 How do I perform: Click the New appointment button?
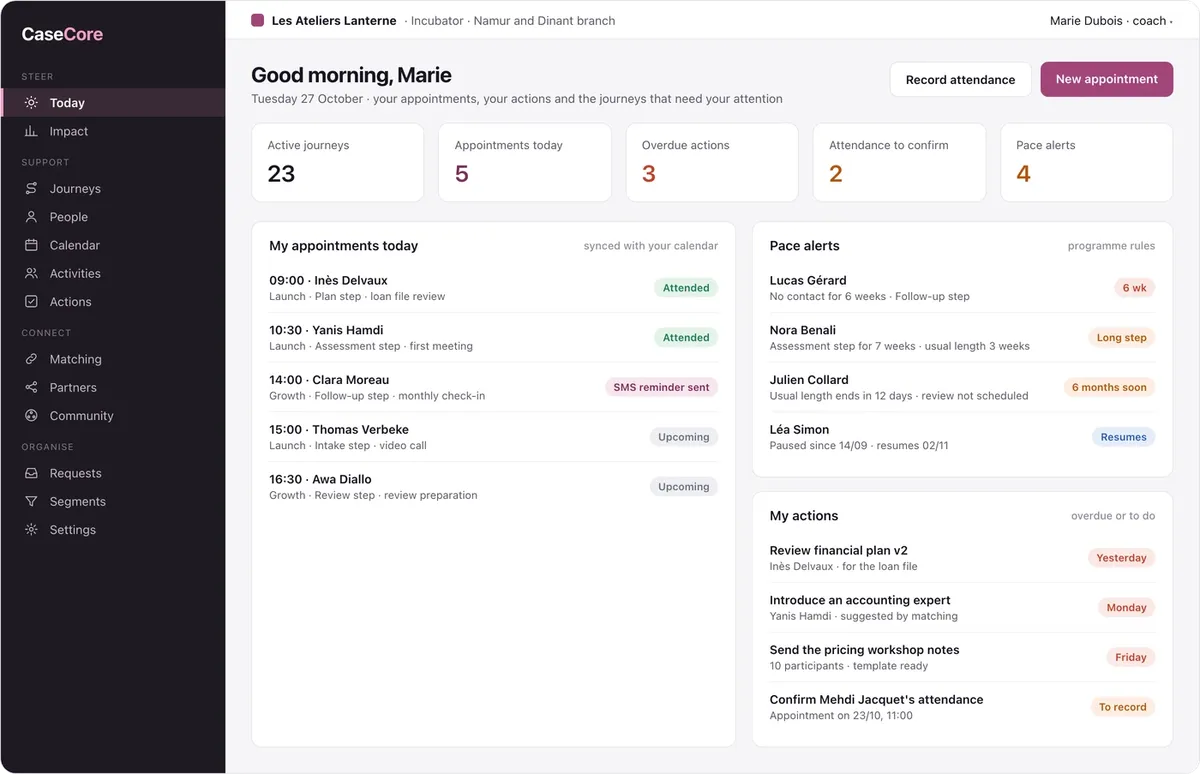(1107, 79)
